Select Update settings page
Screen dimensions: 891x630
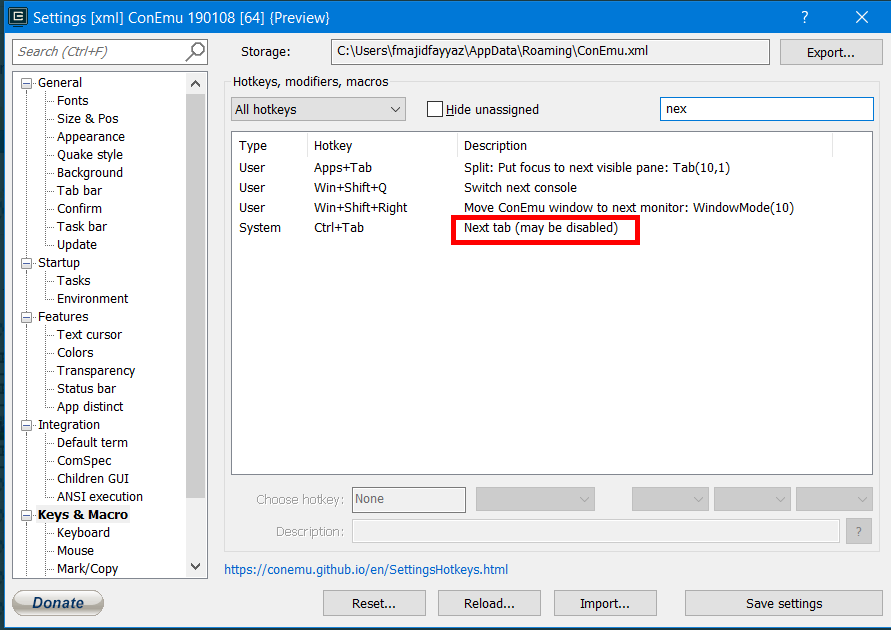(x=77, y=245)
